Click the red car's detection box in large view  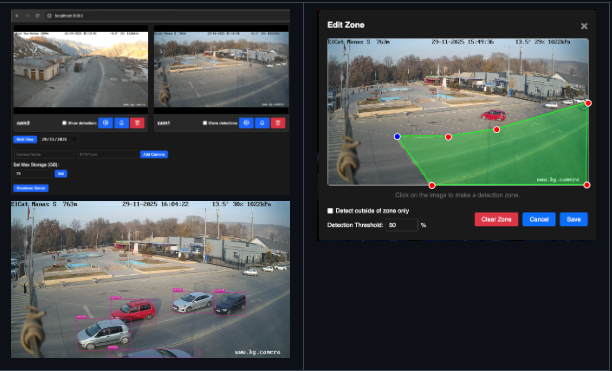133,311
